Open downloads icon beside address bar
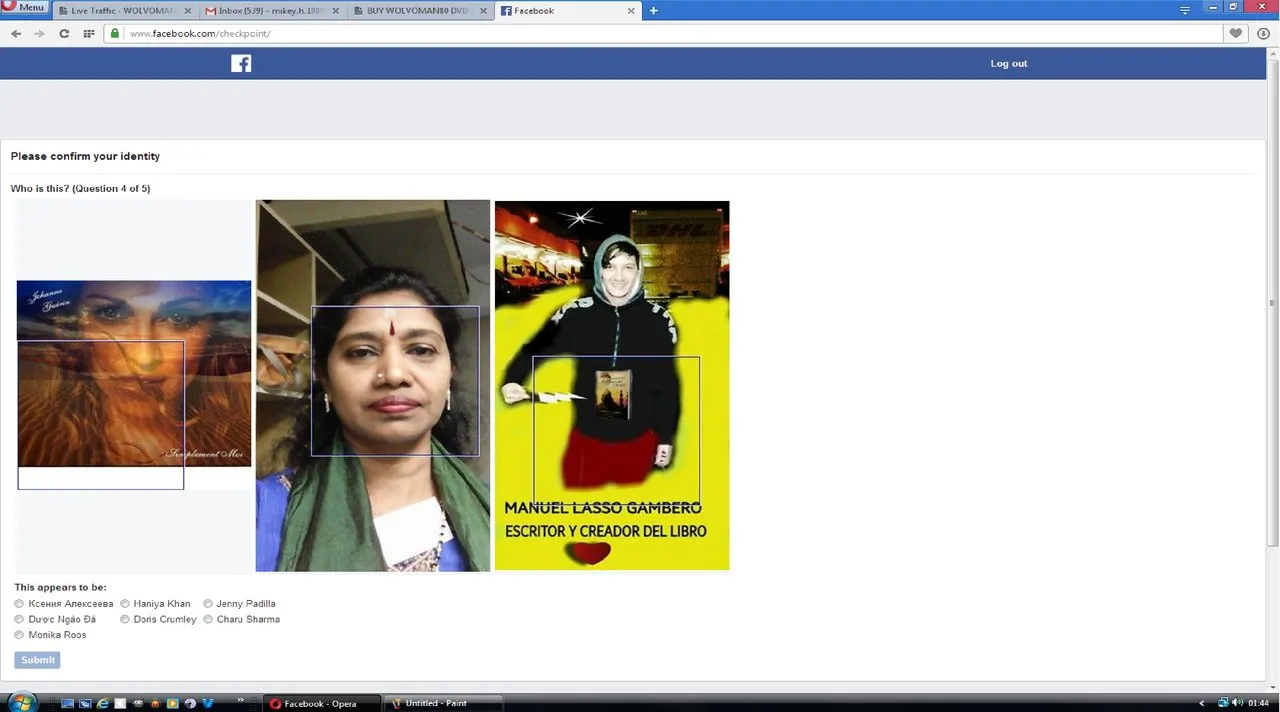1280x712 pixels. (x=1264, y=33)
